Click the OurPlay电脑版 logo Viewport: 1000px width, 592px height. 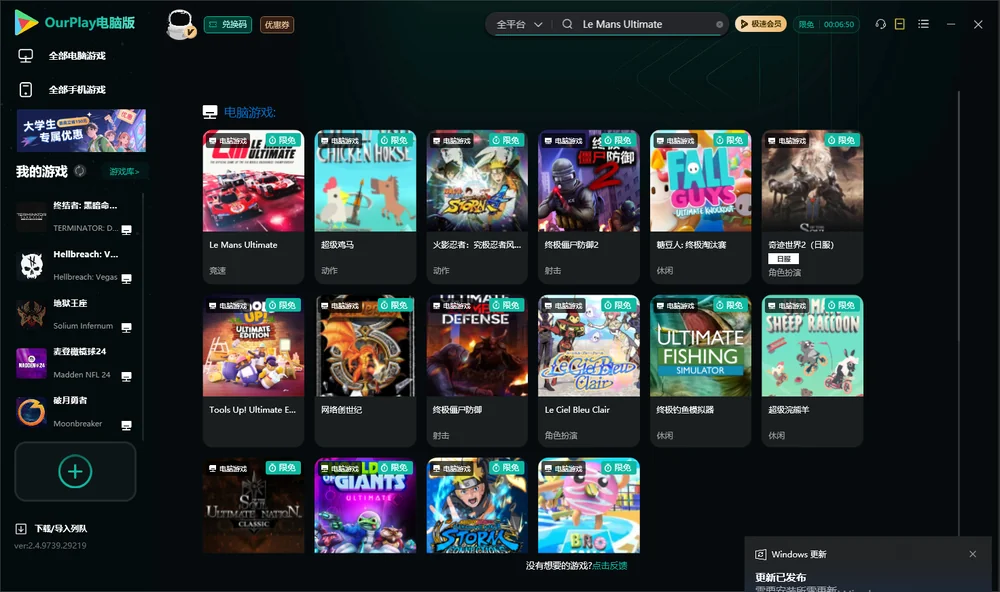[x=75, y=23]
